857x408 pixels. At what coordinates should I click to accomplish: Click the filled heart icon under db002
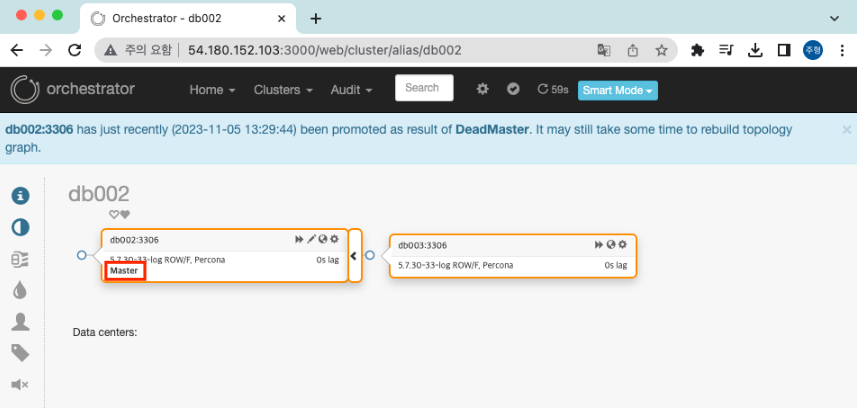pos(125,214)
